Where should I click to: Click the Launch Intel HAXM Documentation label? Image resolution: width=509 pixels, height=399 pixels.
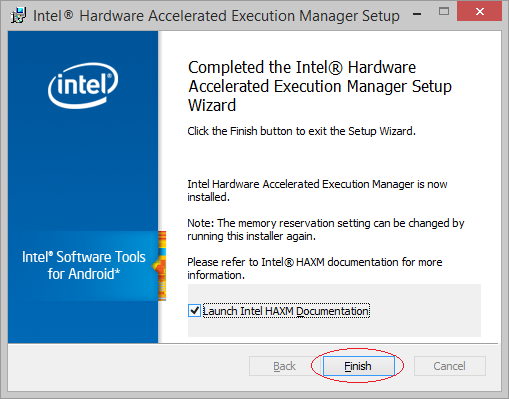pos(286,311)
